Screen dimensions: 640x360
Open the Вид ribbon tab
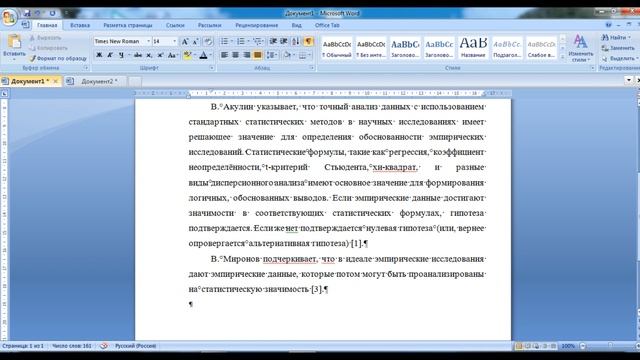(x=296, y=25)
